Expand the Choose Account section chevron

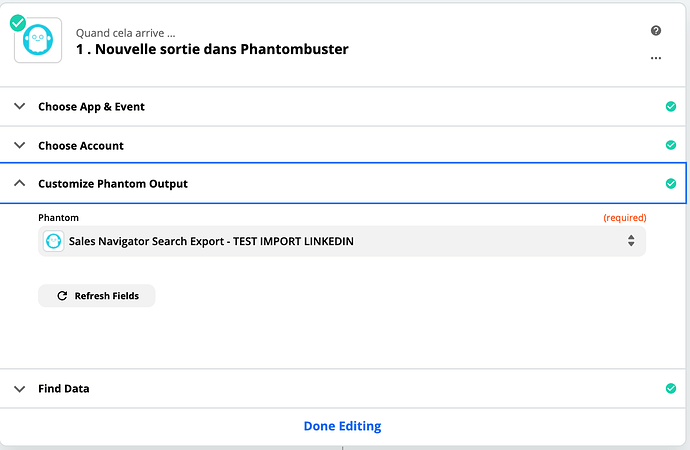19,145
